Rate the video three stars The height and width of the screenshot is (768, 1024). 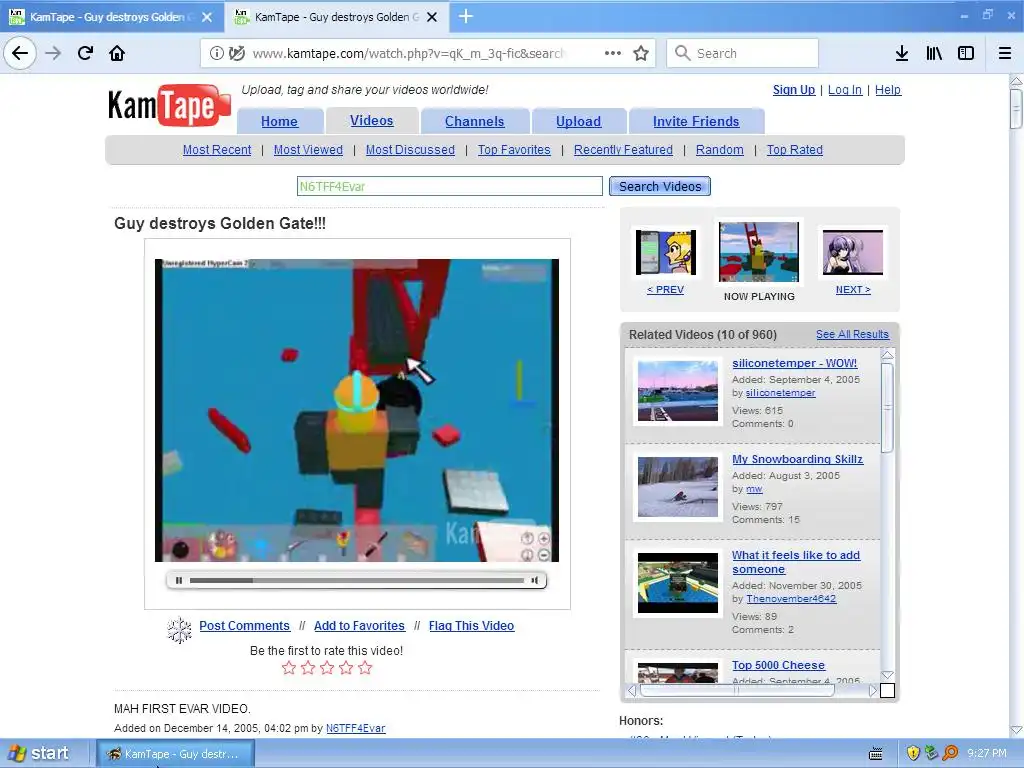pyautogui.click(x=327, y=667)
